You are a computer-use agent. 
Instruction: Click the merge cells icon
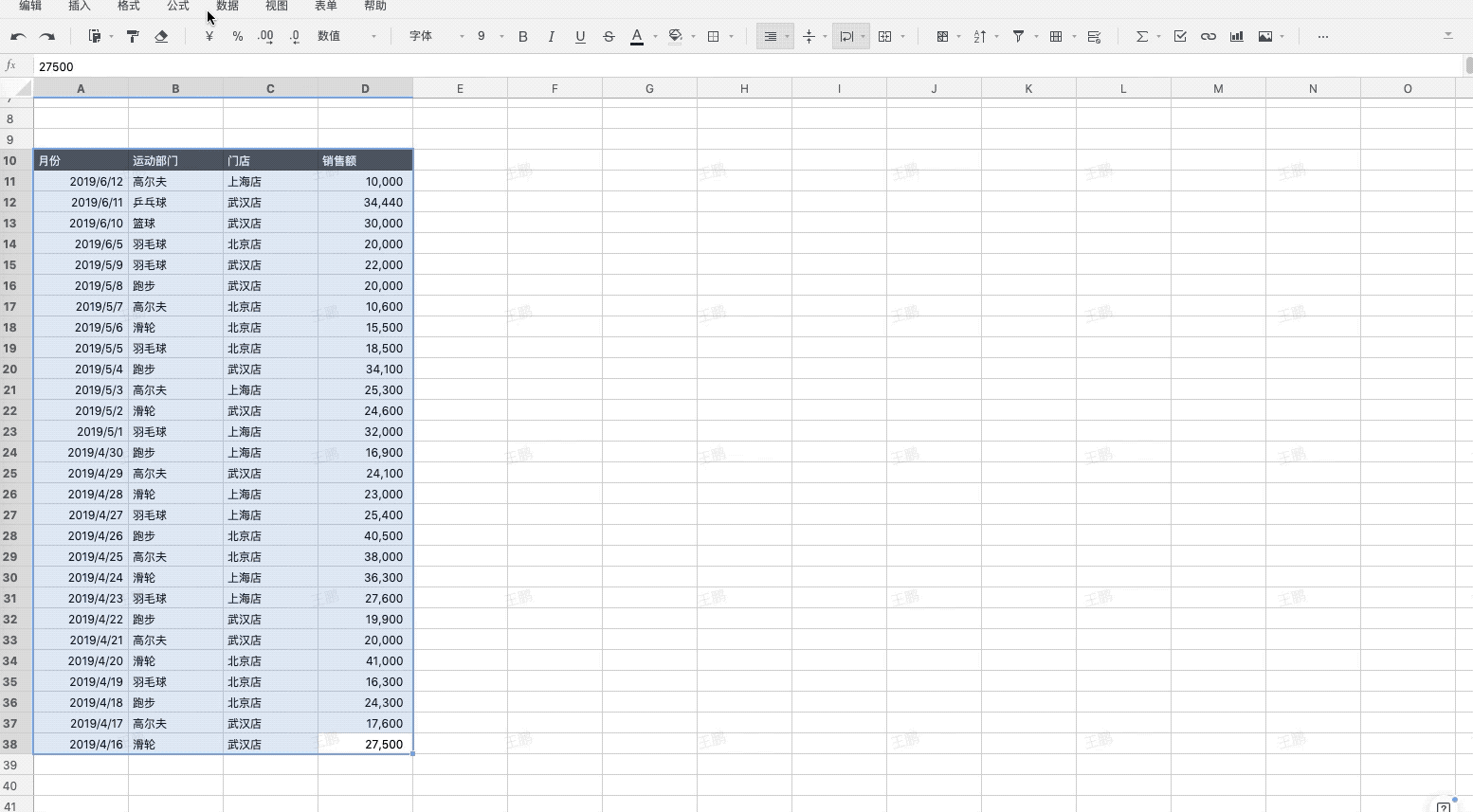click(x=885, y=37)
